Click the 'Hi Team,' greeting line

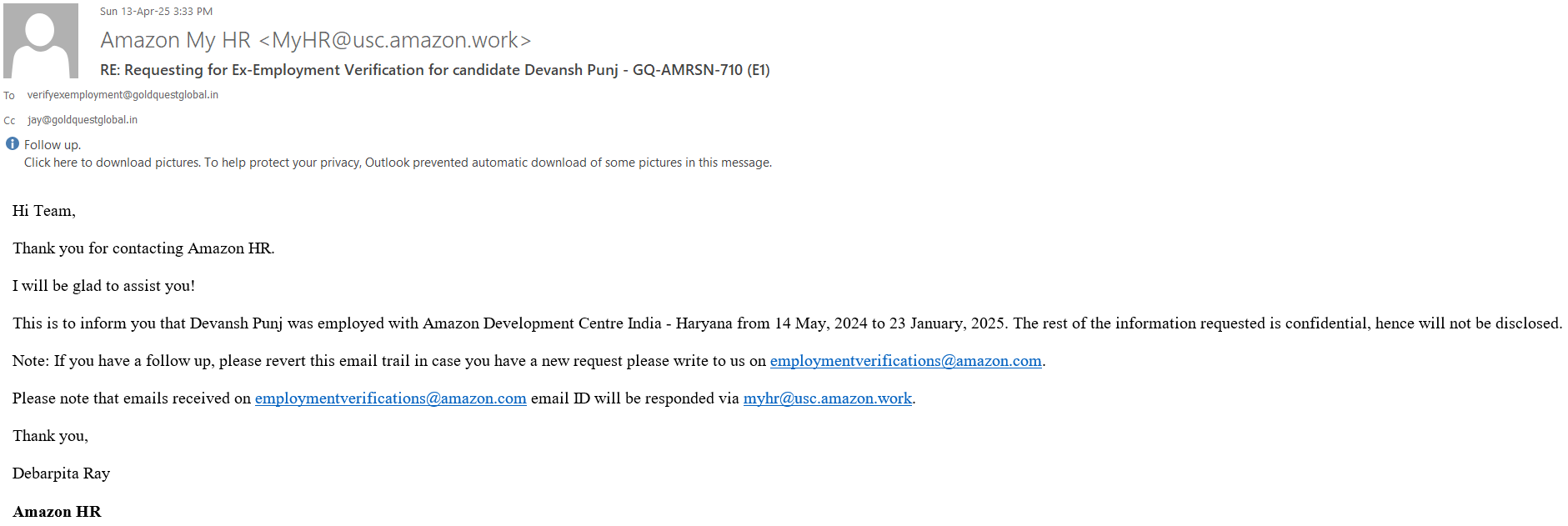coord(44,211)
